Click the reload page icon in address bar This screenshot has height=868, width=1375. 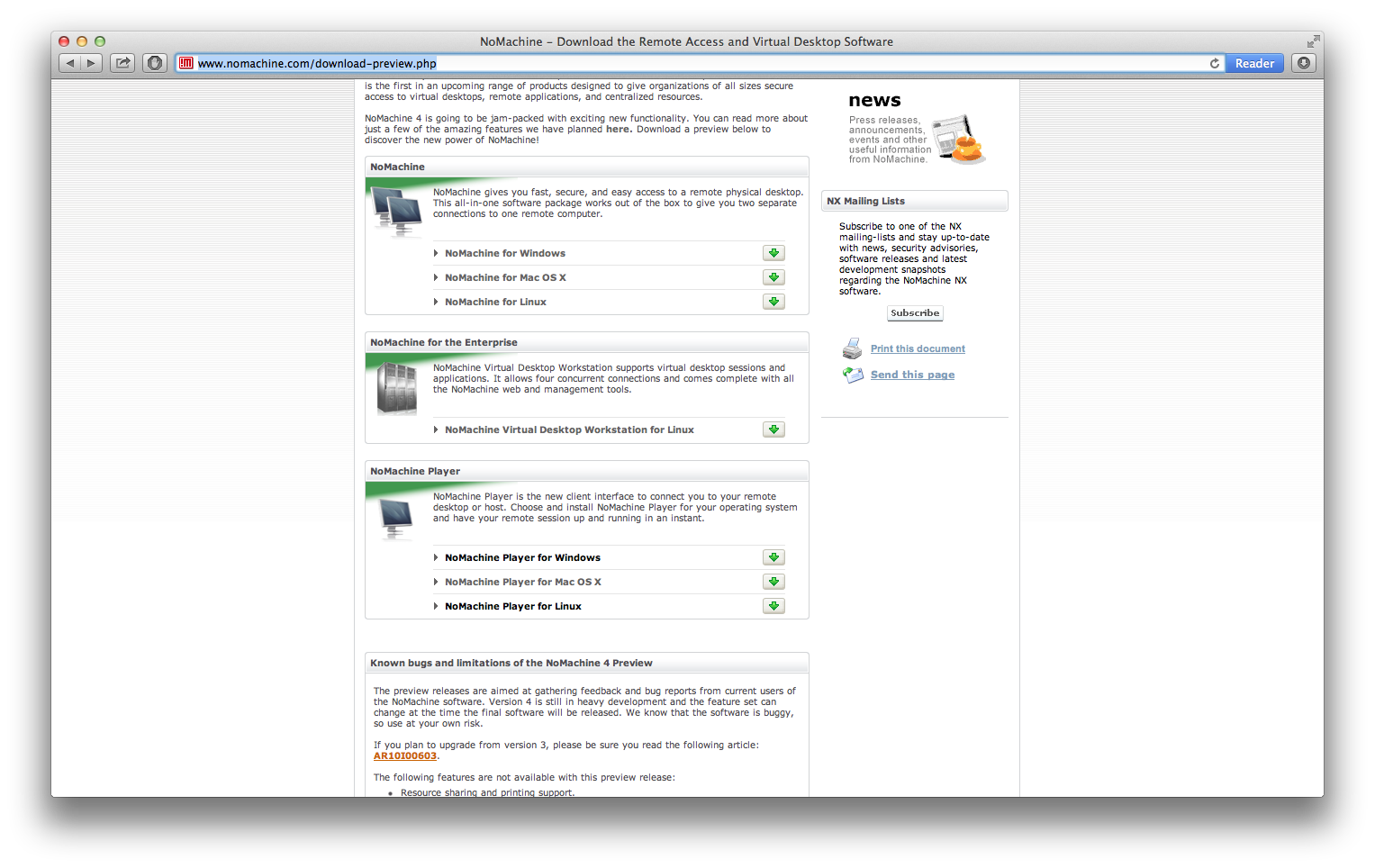click(x=1215, y=63)
